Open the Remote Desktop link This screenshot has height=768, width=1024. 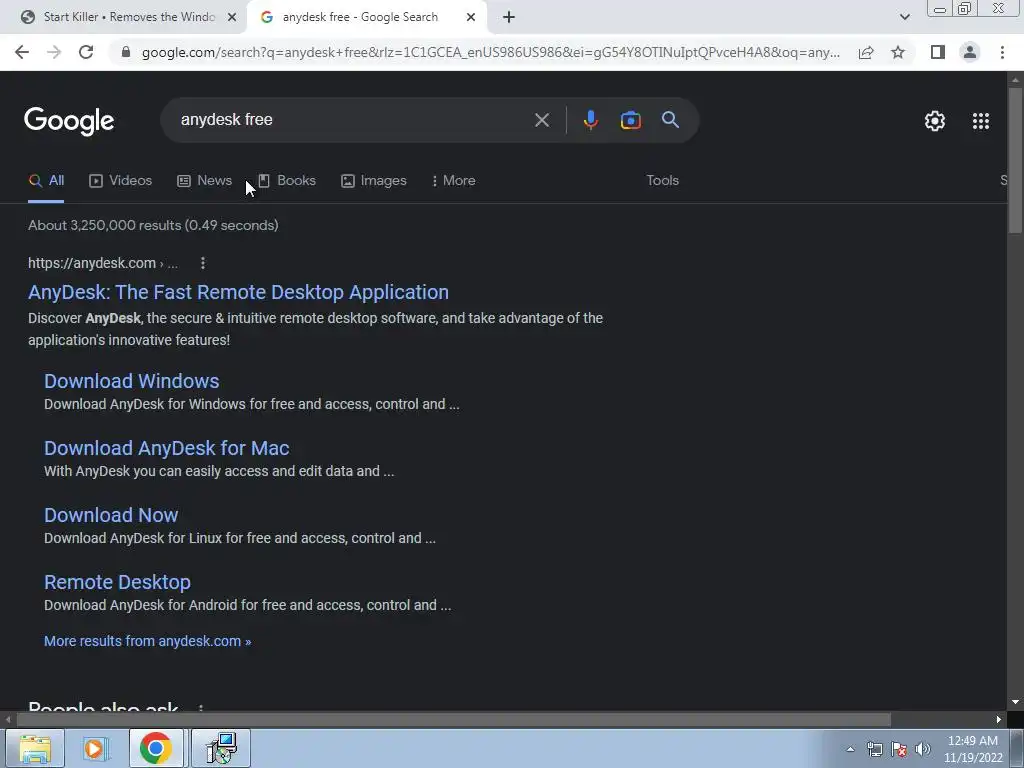pos(118,582)
